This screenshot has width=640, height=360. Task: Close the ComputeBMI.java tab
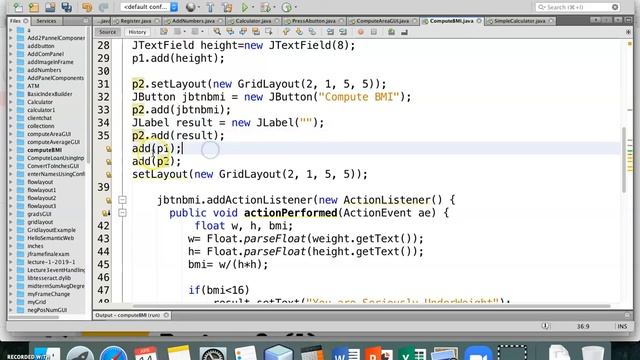tap(479, 21)
